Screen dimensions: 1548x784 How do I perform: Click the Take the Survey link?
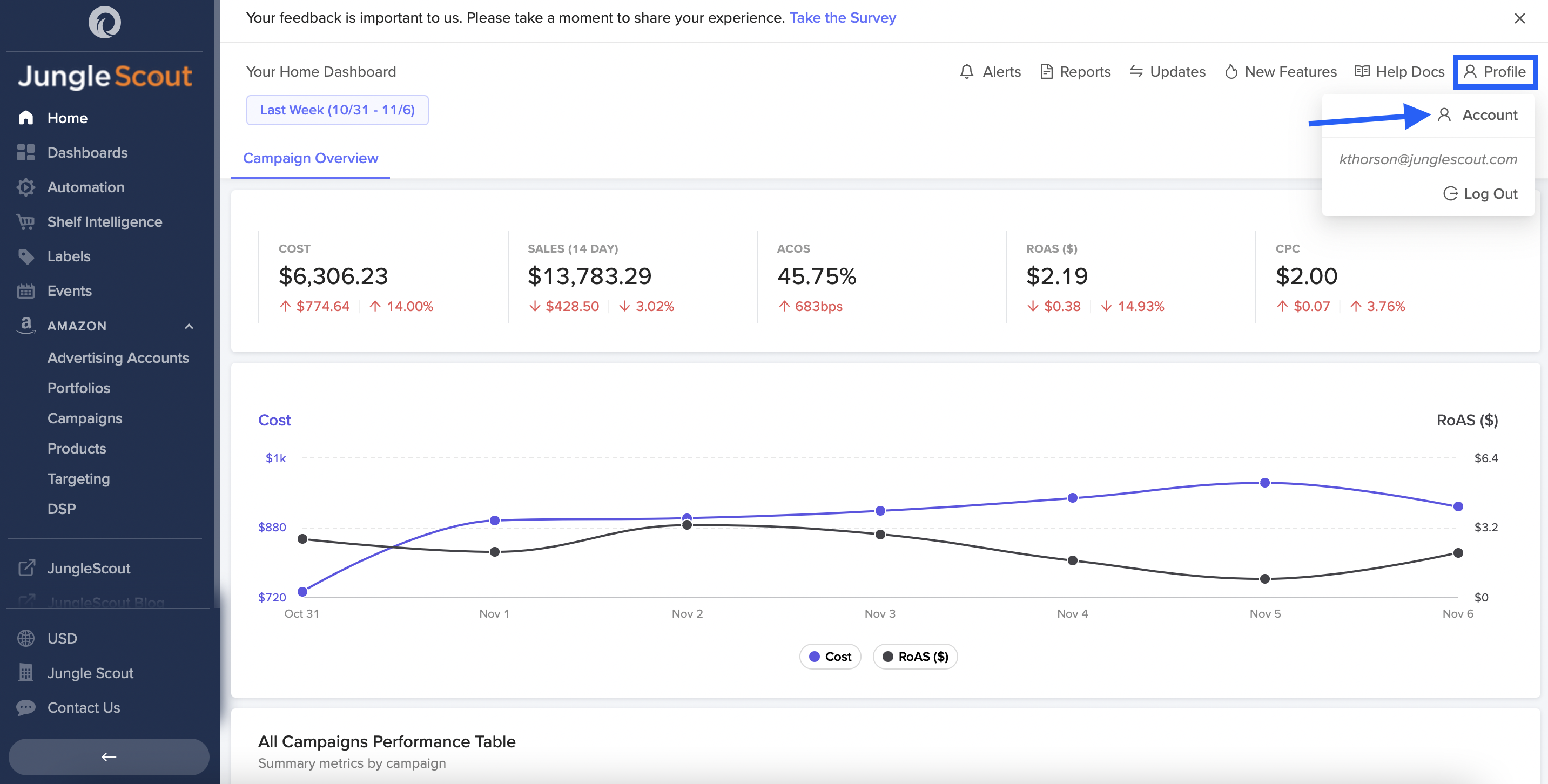(x=842, y=18)
